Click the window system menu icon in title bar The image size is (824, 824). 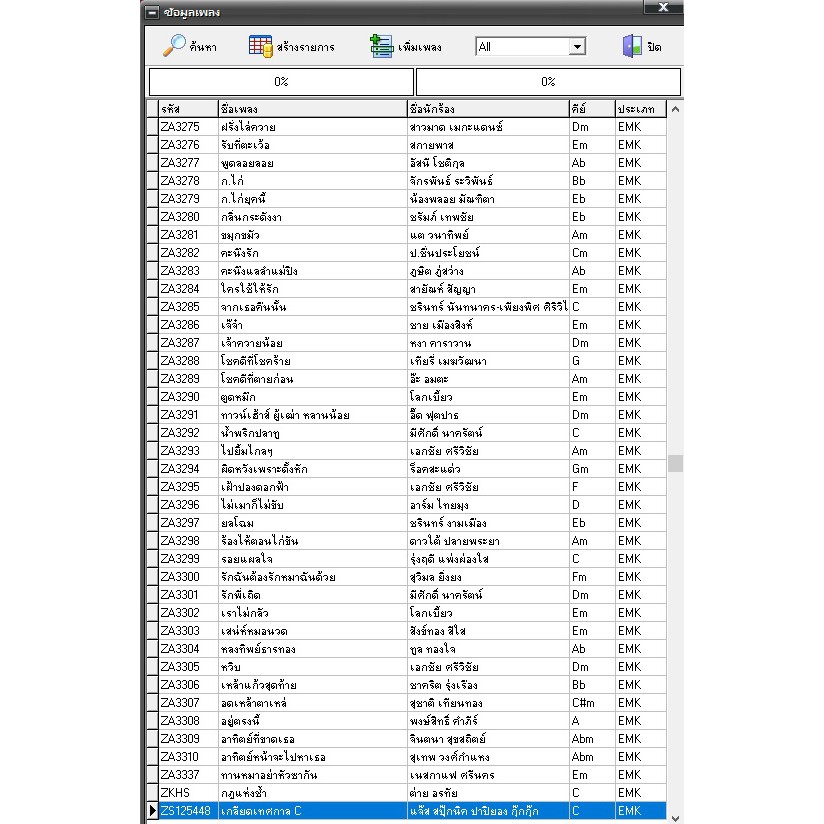pos(151,12)
